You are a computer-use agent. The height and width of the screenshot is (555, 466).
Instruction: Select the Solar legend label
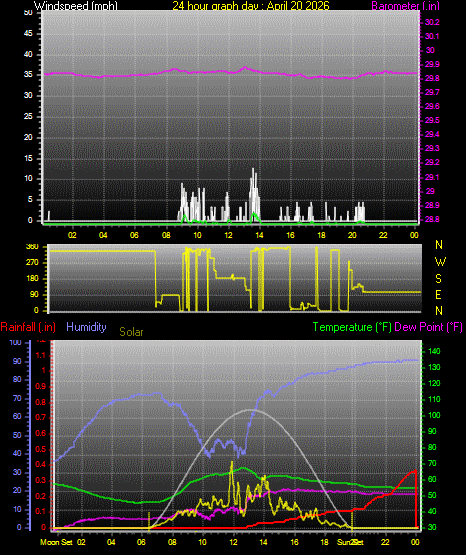[x=131, y=332]
